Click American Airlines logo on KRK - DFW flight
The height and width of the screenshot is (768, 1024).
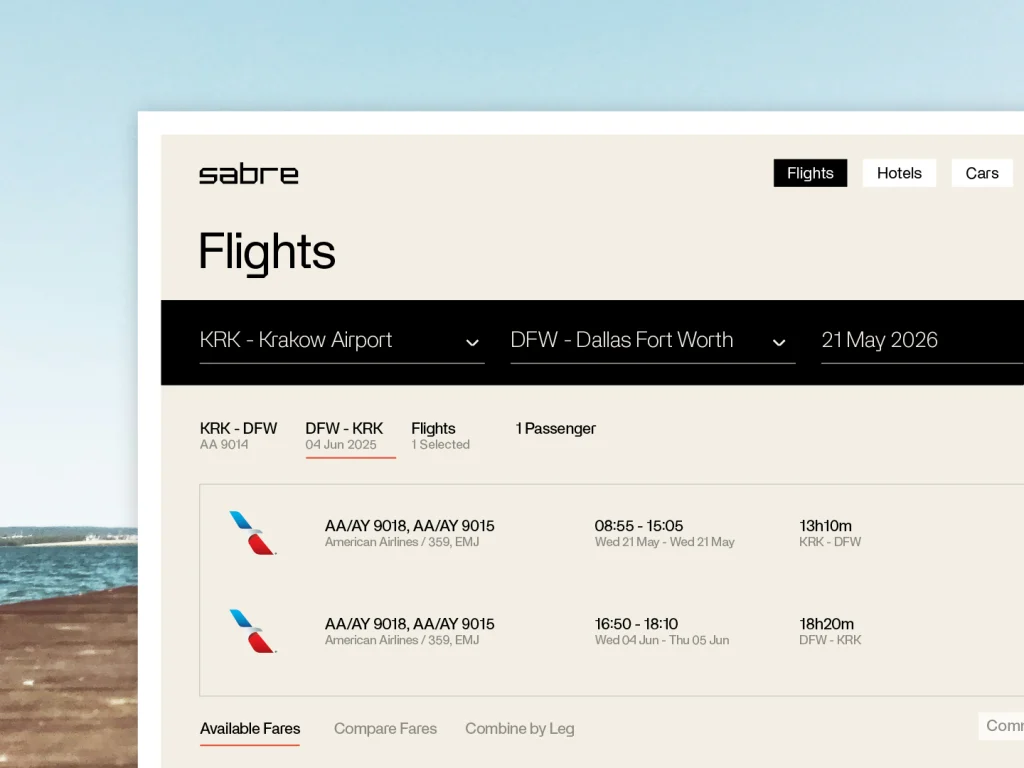[x=253, y=533]
